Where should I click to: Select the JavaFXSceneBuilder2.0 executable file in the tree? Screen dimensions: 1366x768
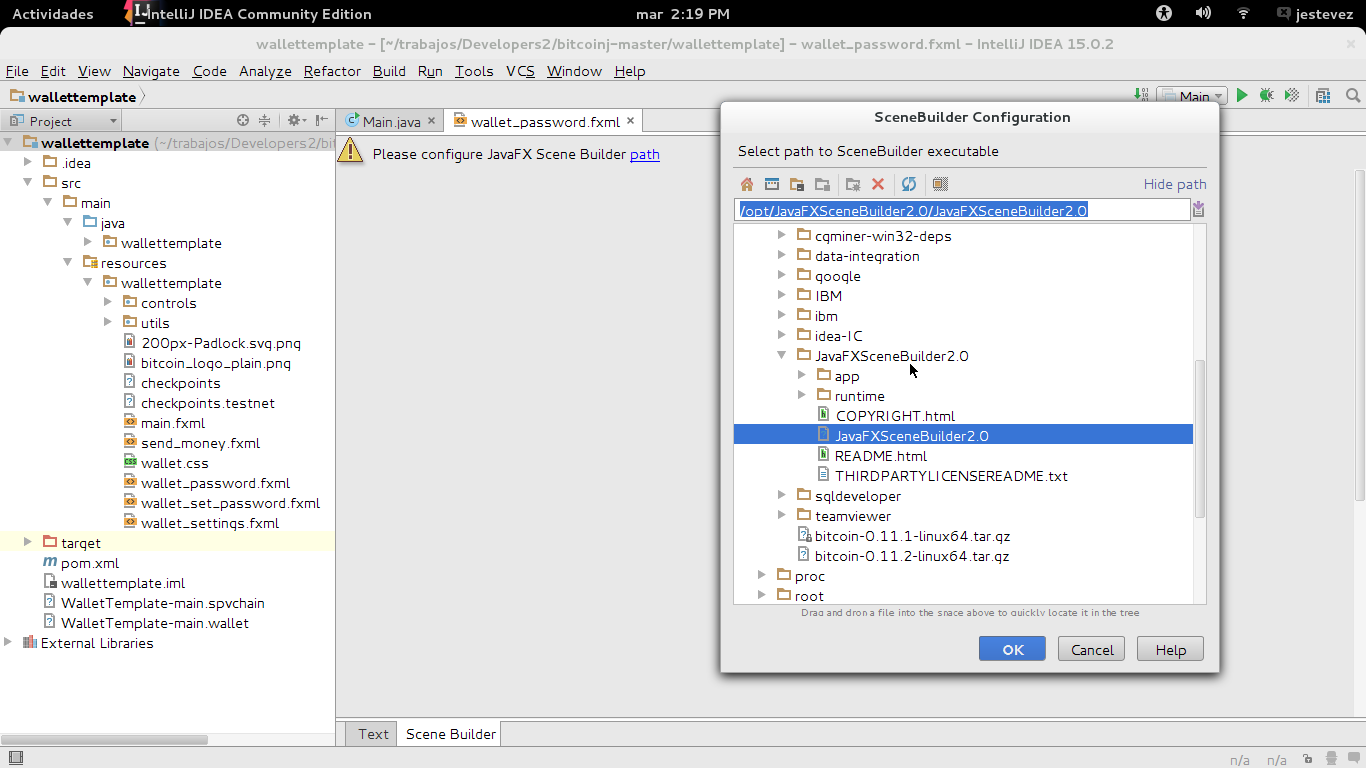point(963,436)
